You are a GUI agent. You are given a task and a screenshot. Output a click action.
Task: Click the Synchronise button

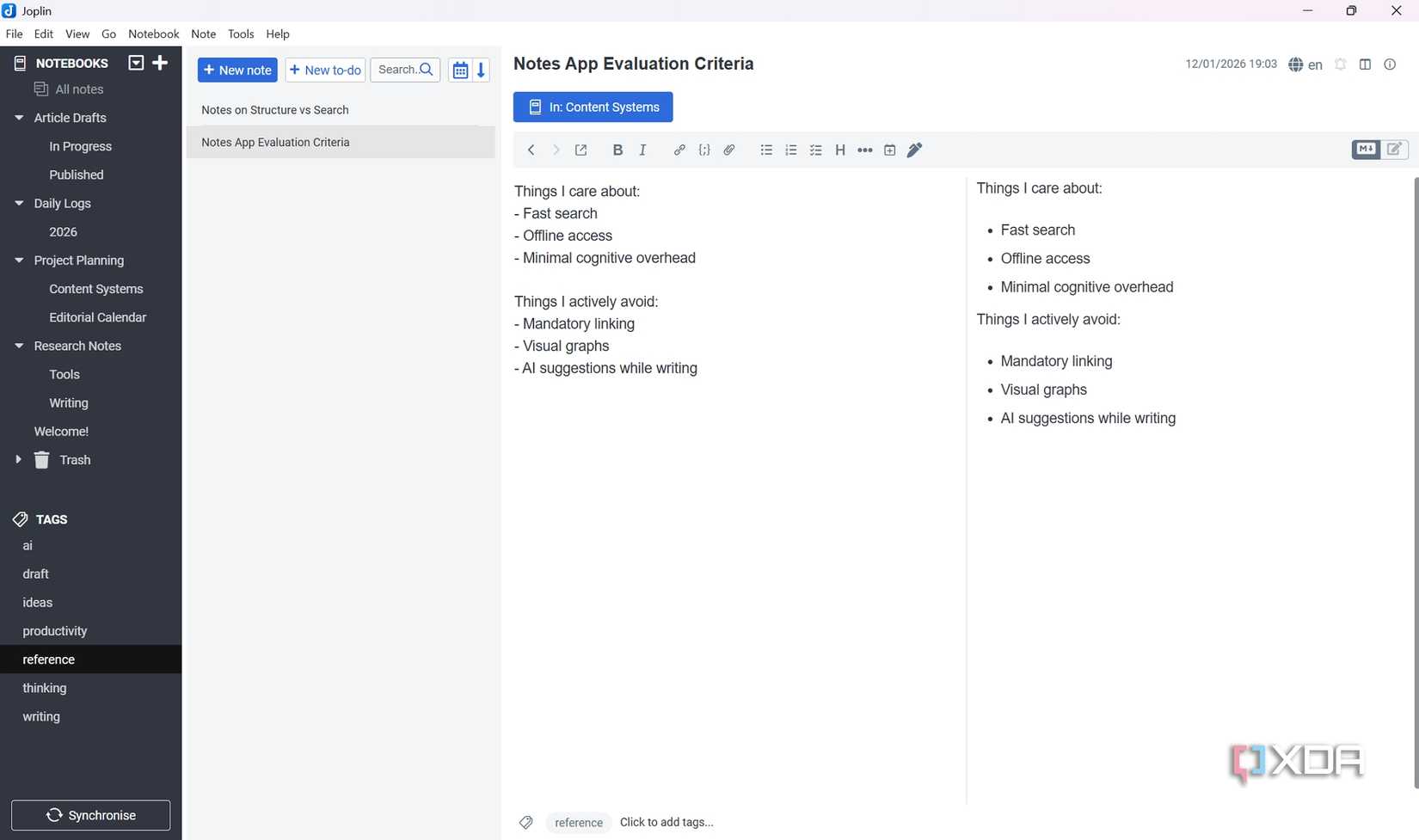click(91, 815)
